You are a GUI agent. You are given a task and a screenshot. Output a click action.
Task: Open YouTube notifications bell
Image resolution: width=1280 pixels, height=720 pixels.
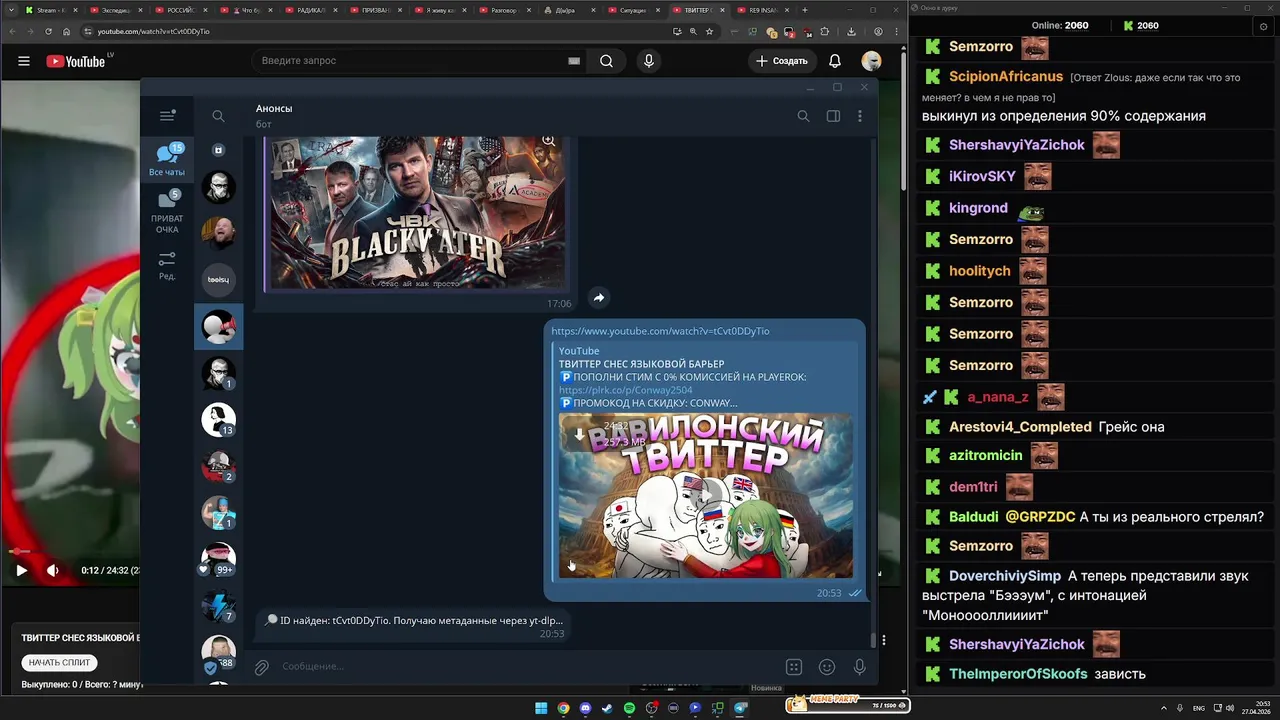point(835,61)
